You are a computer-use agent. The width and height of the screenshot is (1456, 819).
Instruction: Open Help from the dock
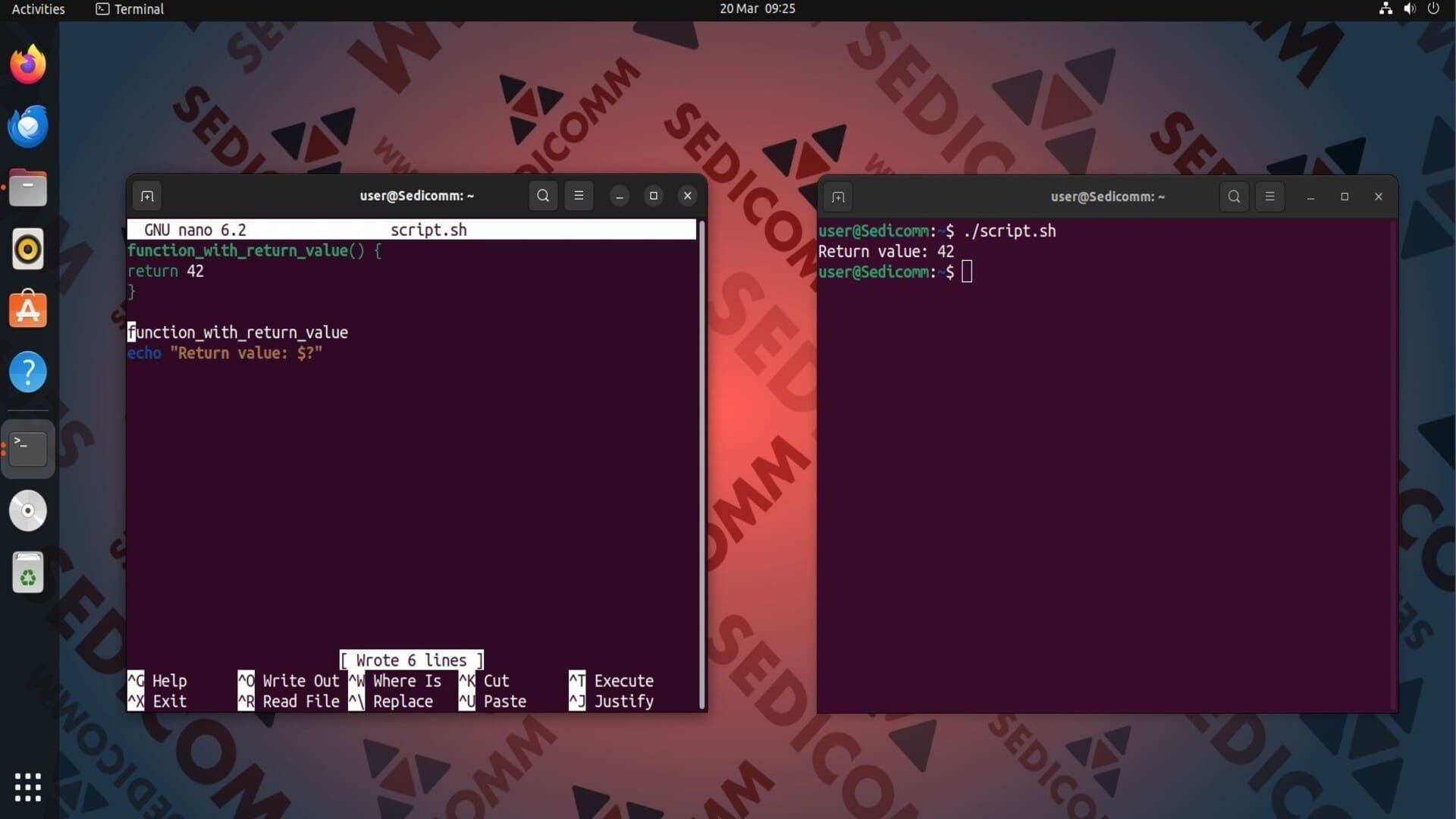28,372
